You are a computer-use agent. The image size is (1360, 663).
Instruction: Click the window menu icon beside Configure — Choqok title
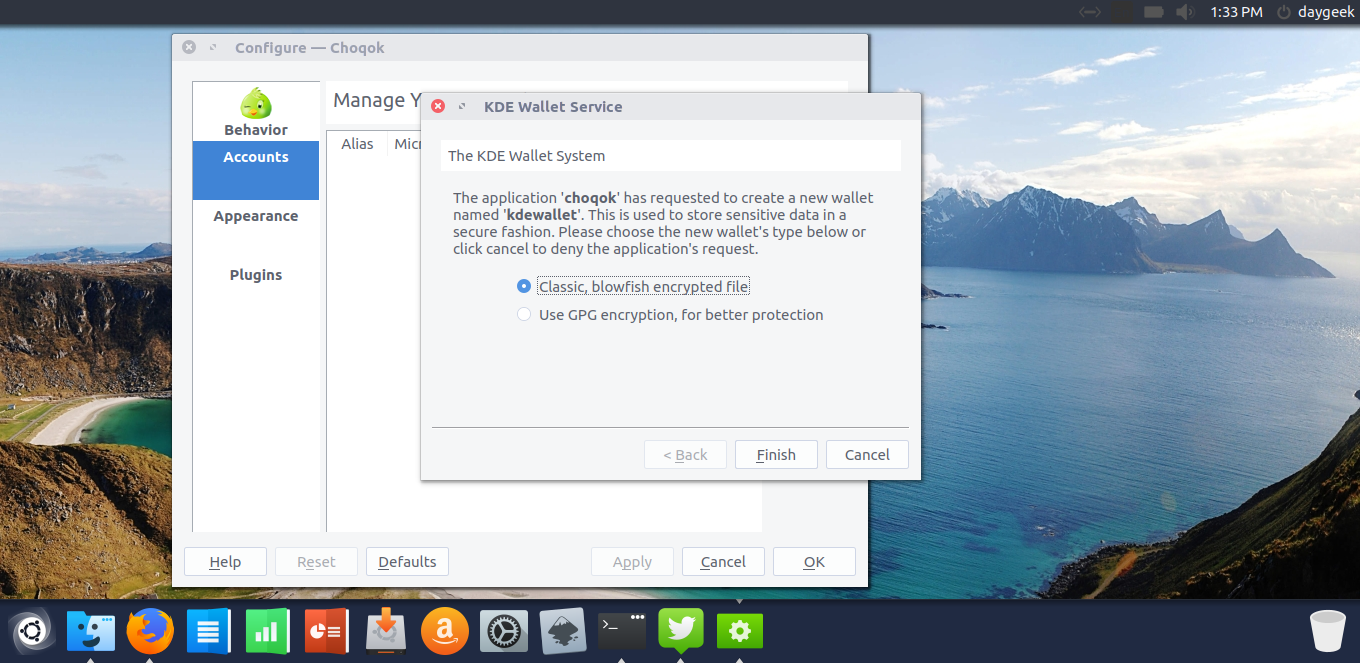[213, 47]
